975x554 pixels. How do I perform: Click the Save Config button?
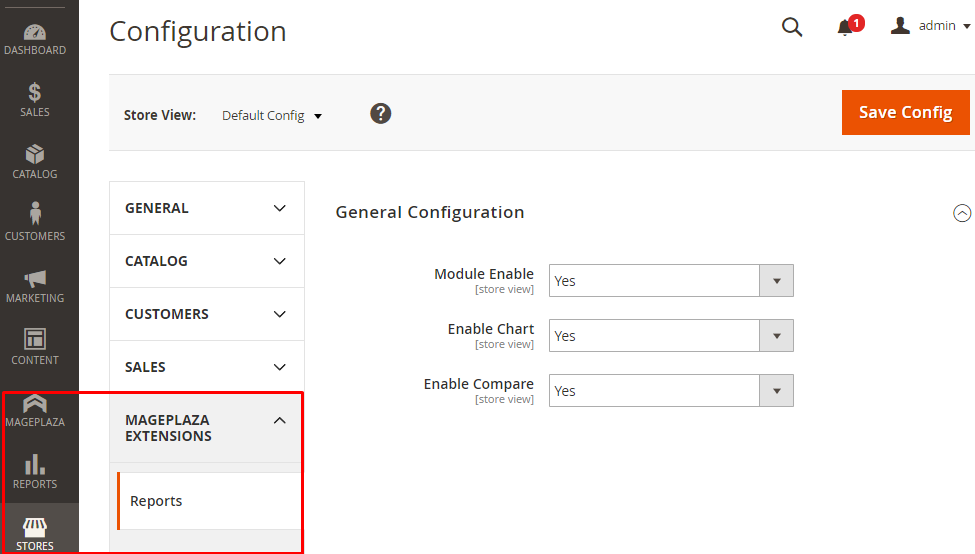point(905,112)
